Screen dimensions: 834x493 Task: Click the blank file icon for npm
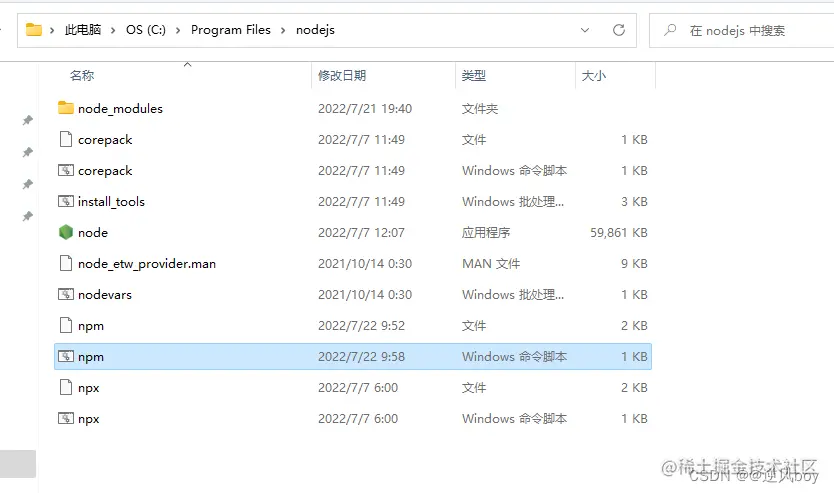pos(65,325)
